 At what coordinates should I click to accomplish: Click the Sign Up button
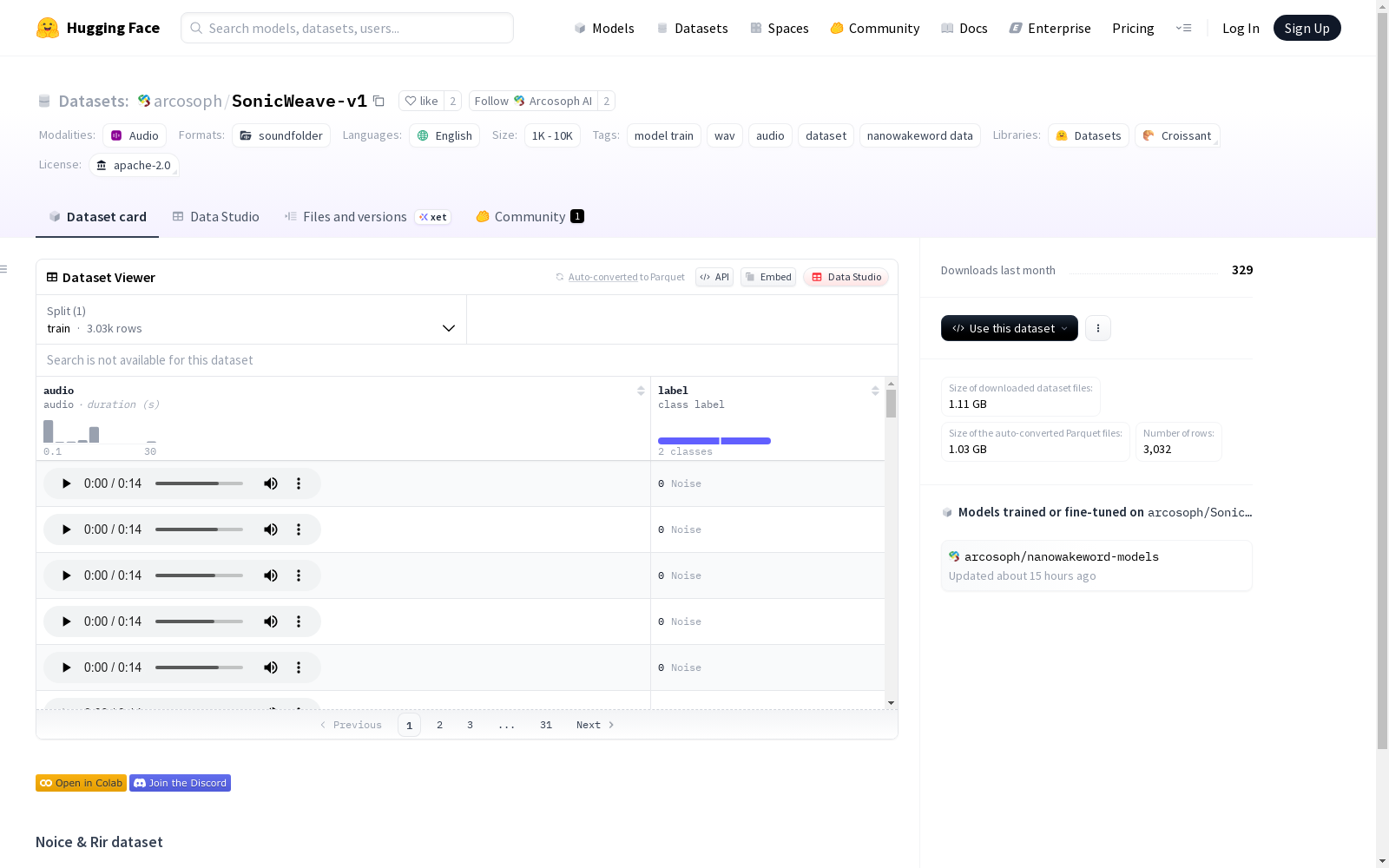[1307, 28]
